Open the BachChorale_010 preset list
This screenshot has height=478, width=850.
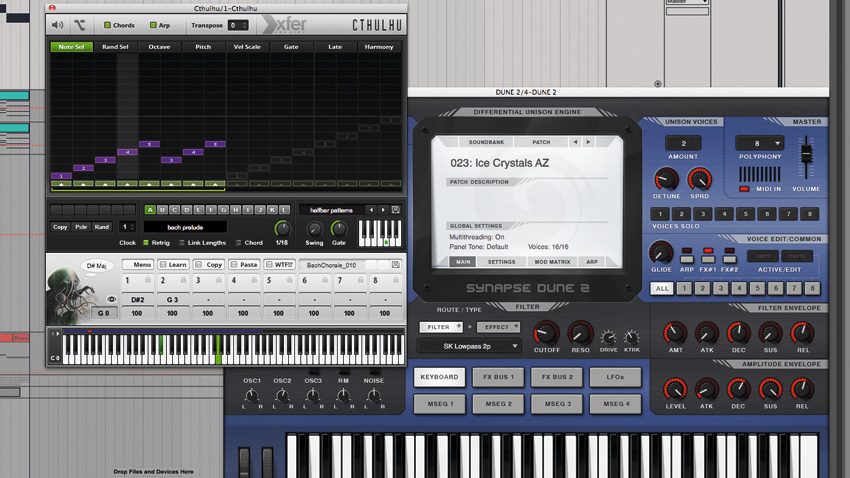[x=332, y=264]
